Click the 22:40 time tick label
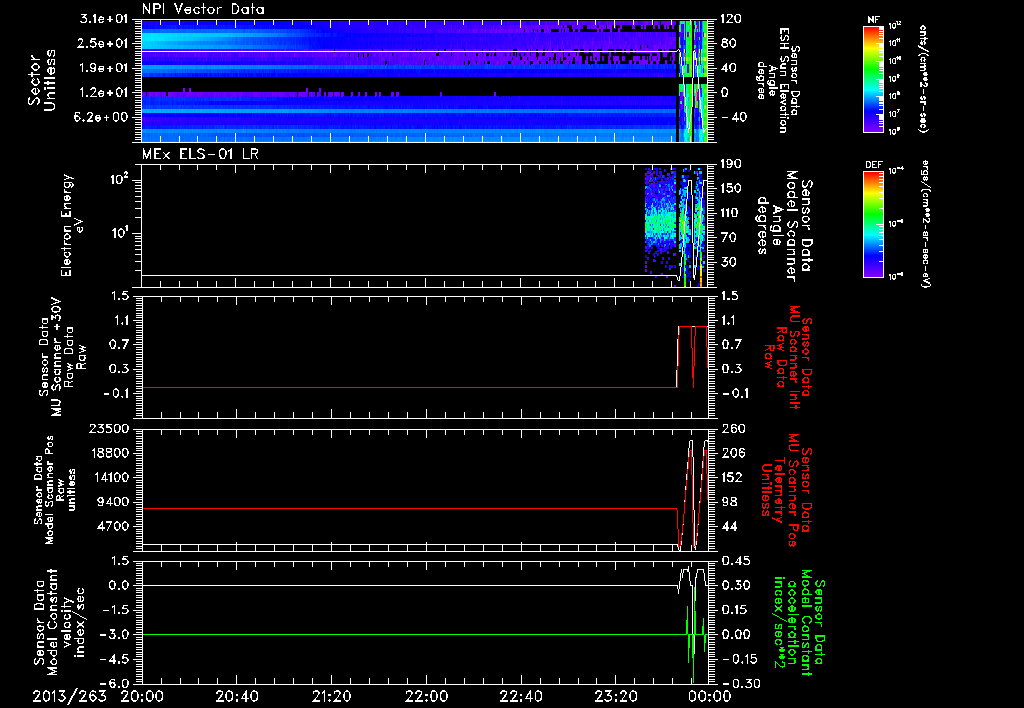The height and width of the screenshot is (708, 1024). (520, 696)
